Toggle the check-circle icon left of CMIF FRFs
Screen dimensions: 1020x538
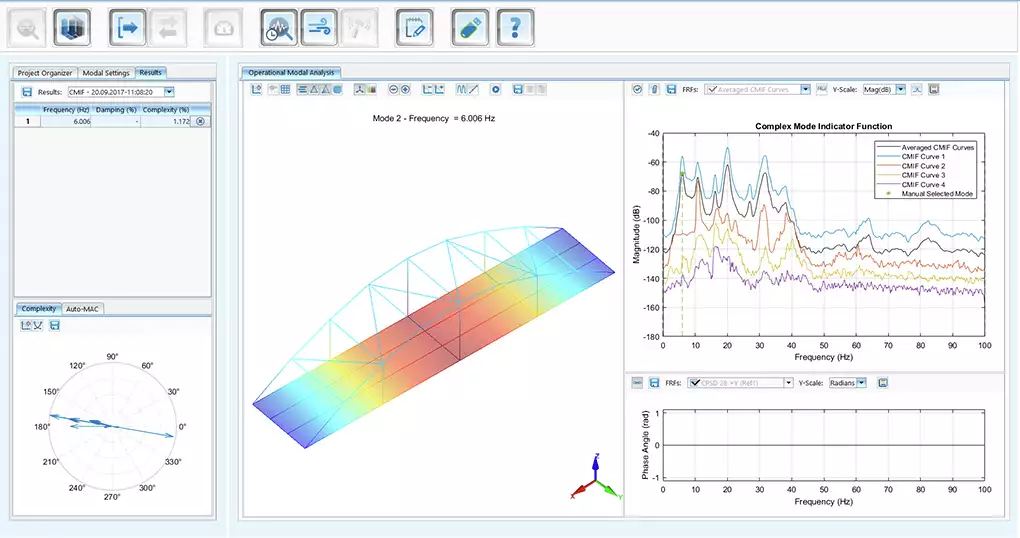638,89
